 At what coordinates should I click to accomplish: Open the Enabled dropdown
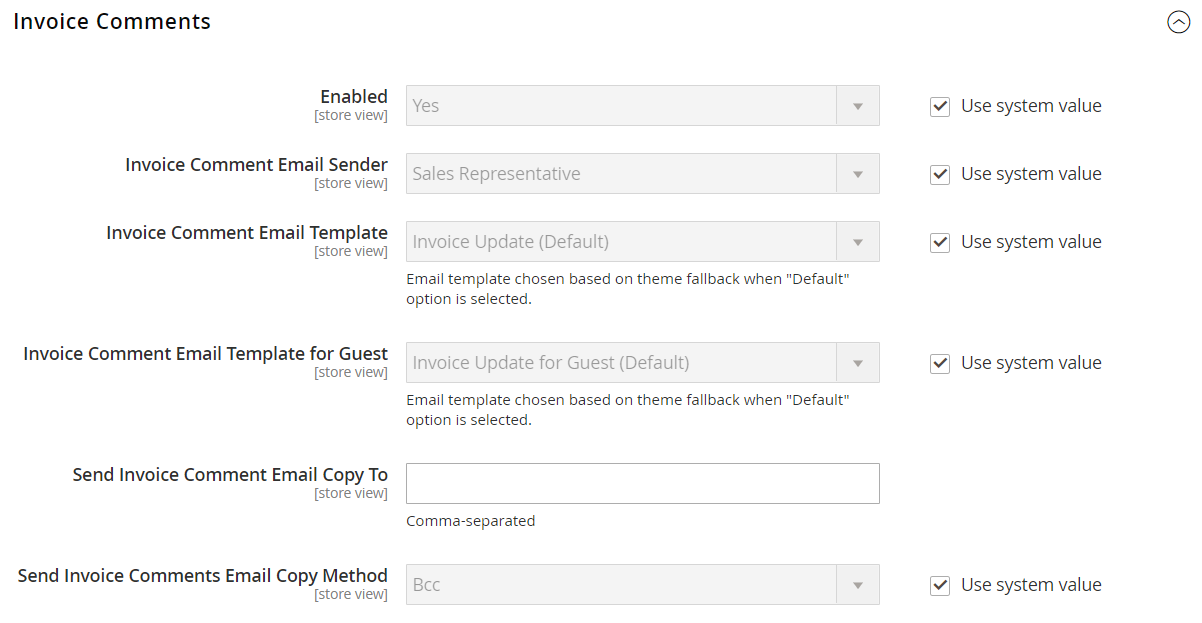click(622, 106)
